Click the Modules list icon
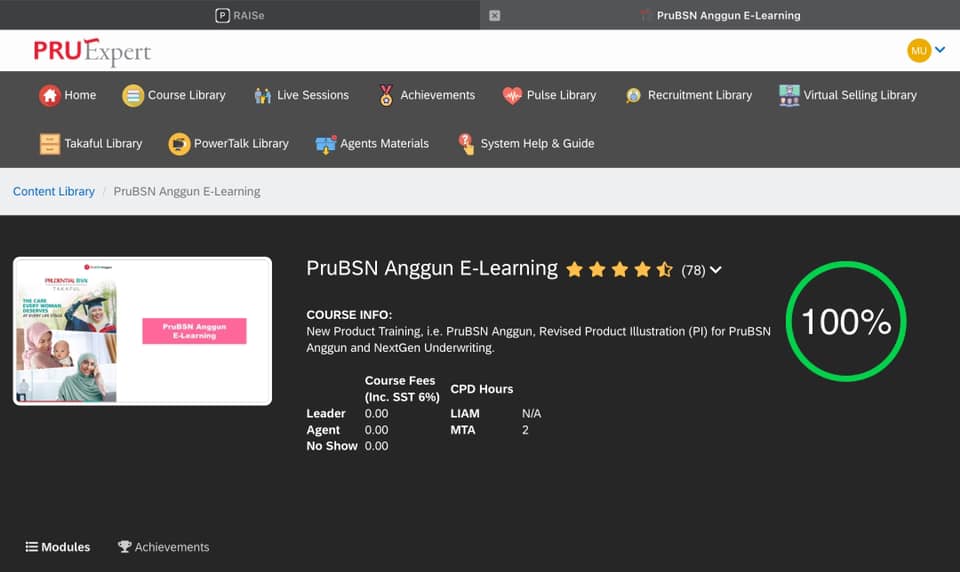This screenshot has height=572, width=960. coord(31,547)
